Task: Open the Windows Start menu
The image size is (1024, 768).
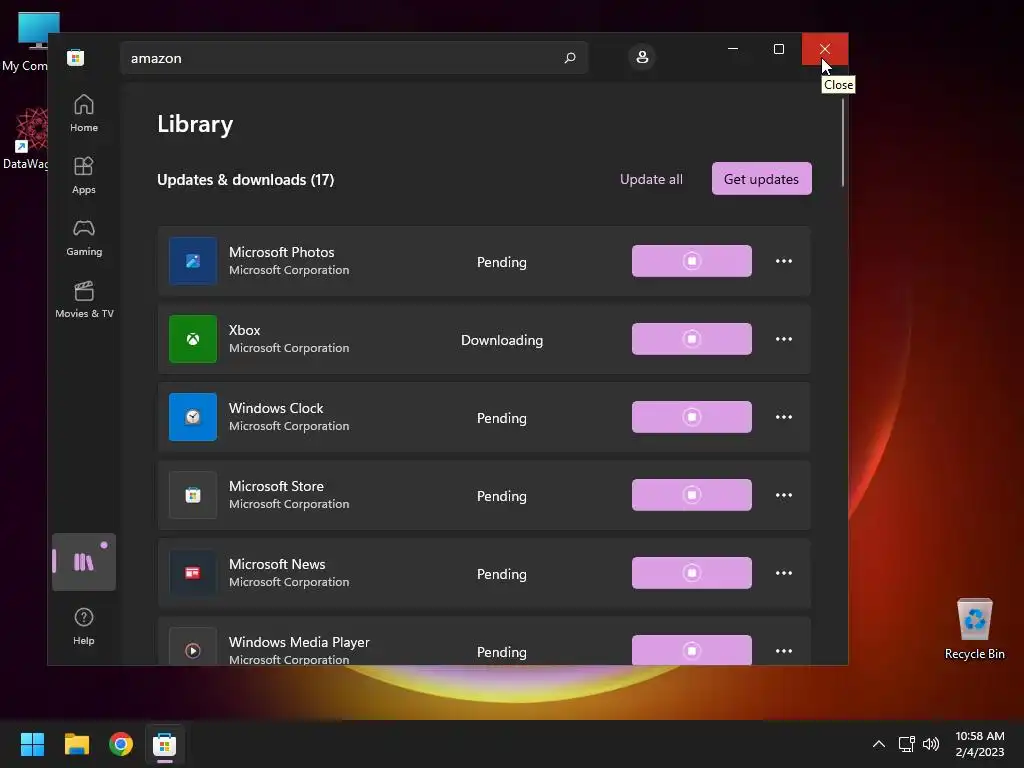Action: 32,744
